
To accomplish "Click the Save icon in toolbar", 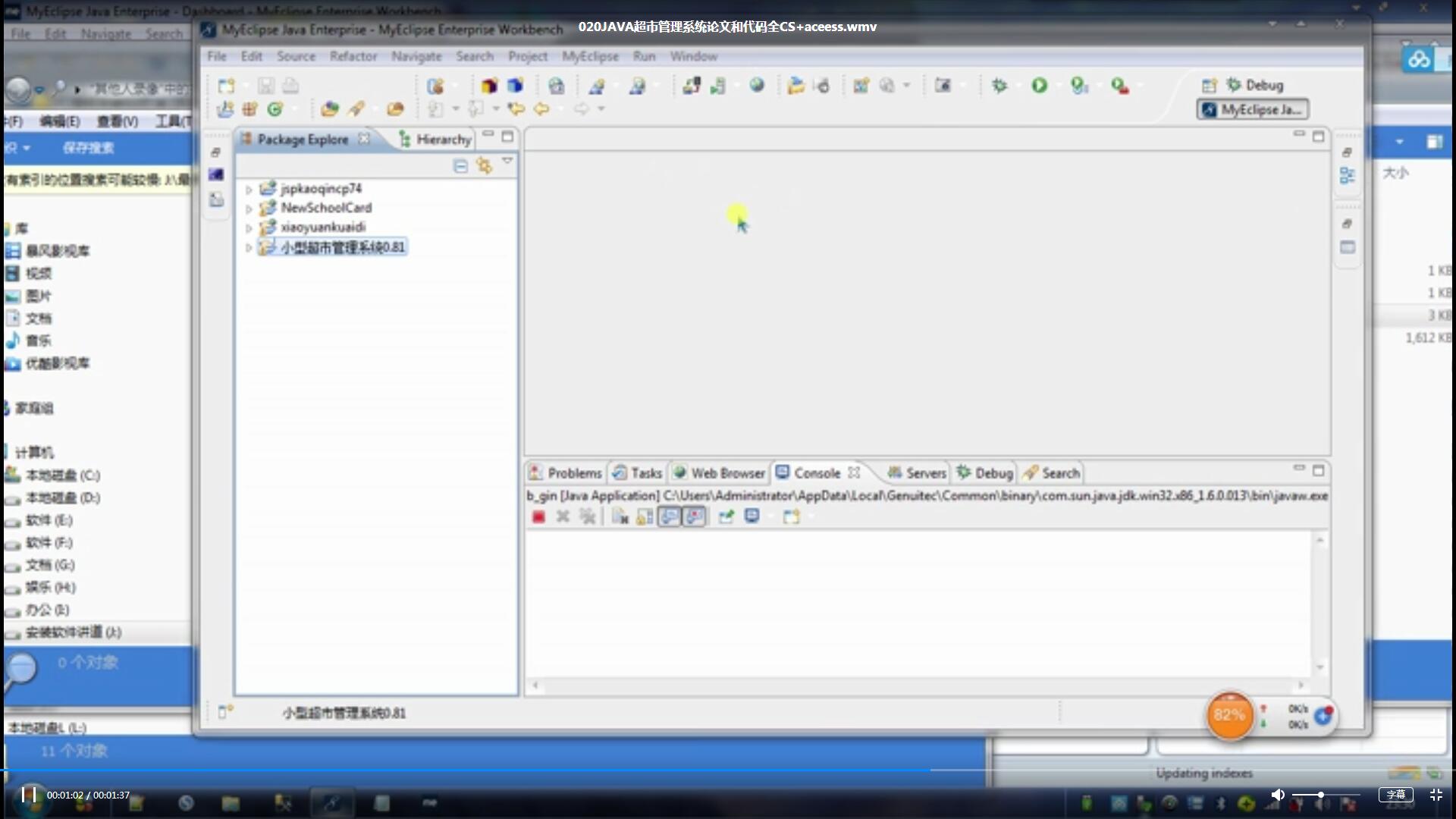I will [265, 86].
